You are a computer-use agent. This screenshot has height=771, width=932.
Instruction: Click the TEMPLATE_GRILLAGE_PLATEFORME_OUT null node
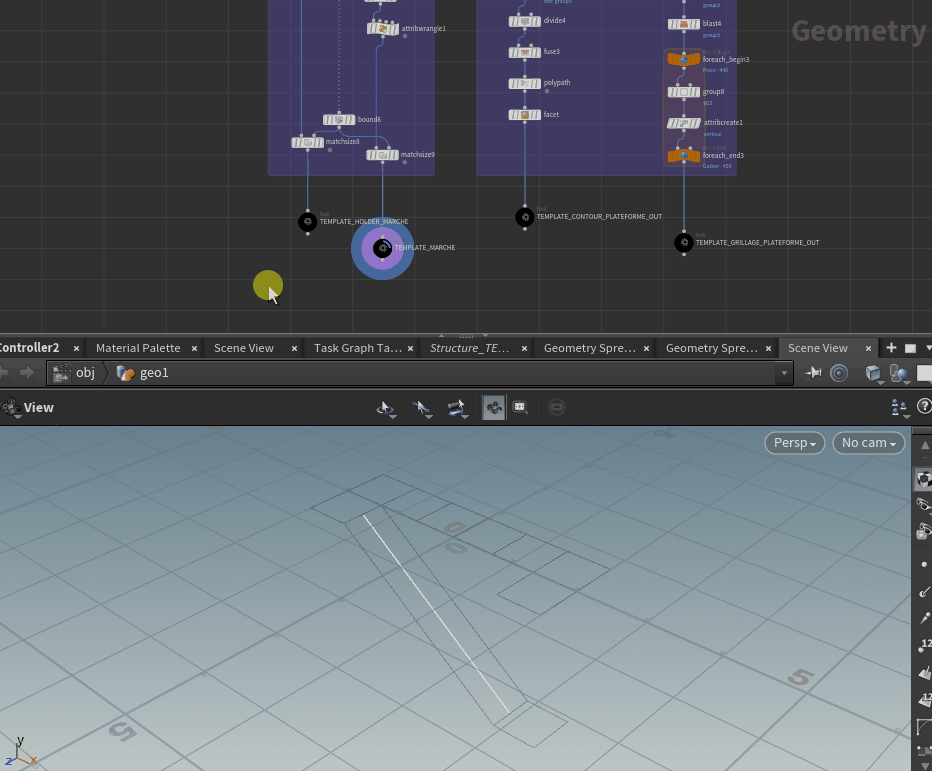click(x=684, y=243)
